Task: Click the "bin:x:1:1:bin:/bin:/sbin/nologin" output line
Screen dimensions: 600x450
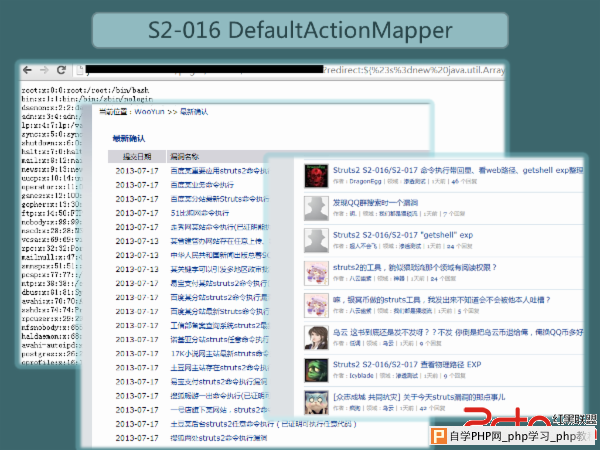Action: pos(87,99)
